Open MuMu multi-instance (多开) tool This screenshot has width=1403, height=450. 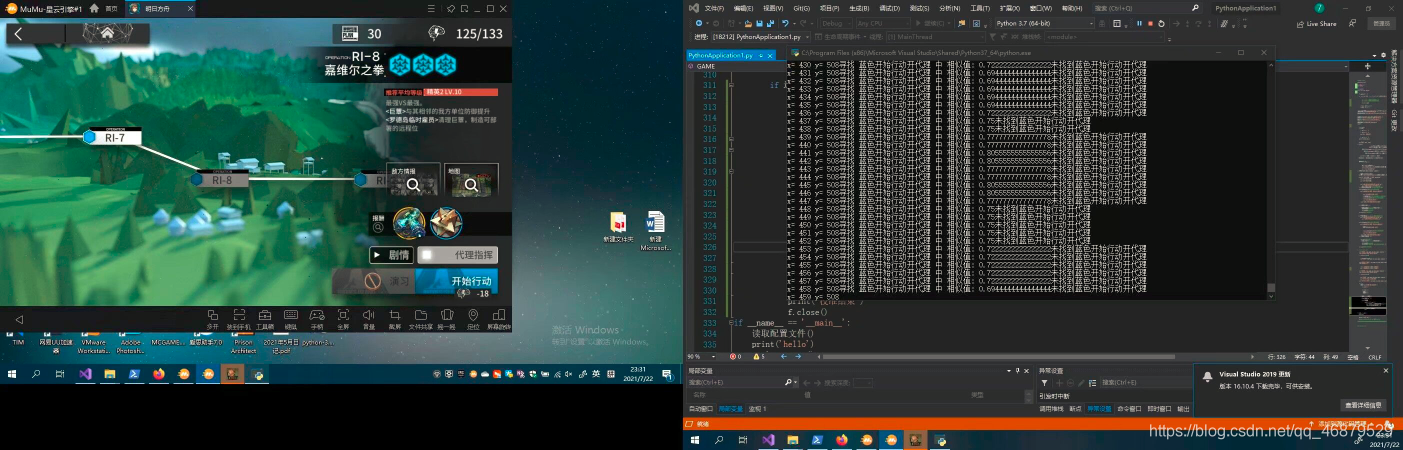[212, 318]
